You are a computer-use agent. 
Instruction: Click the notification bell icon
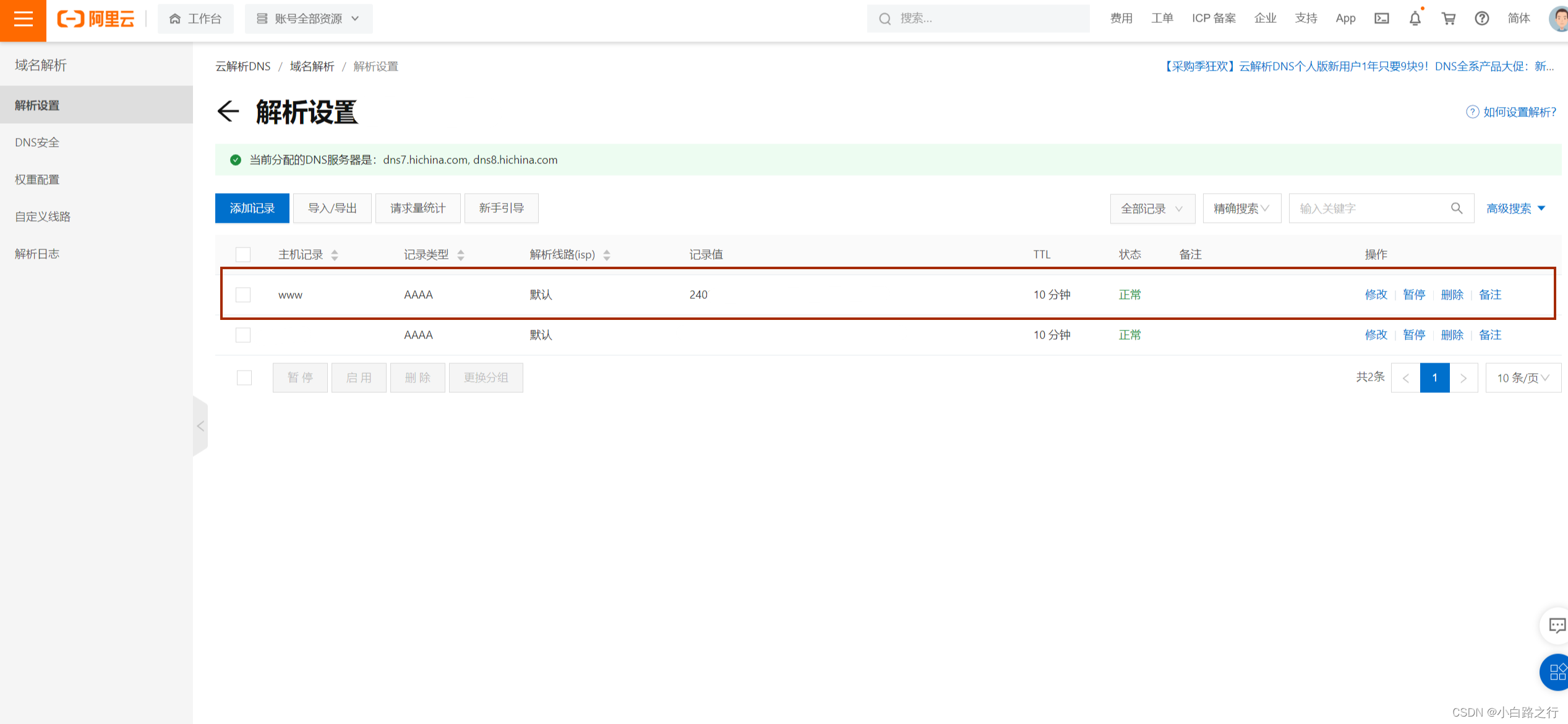point(1415,19)
